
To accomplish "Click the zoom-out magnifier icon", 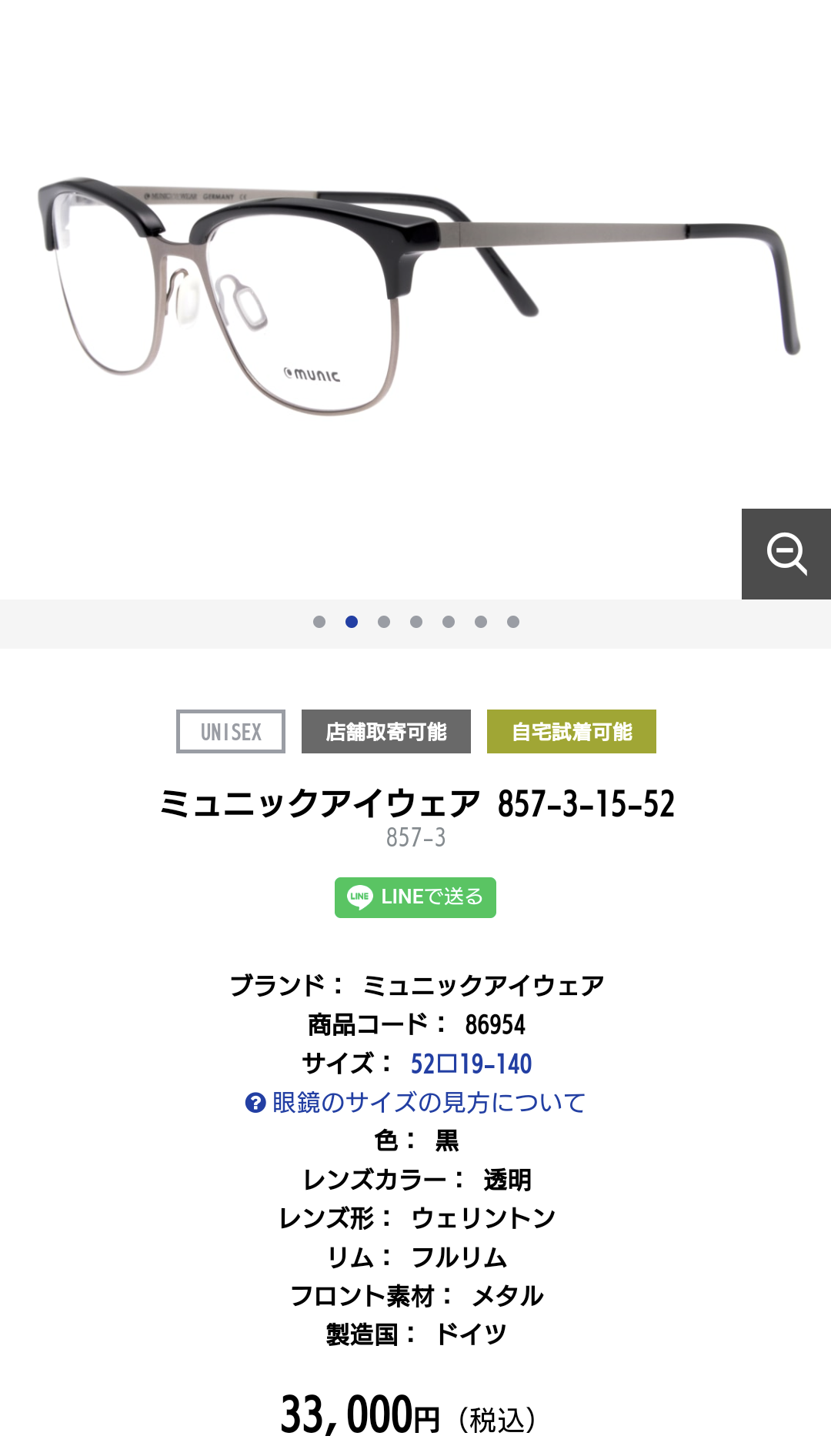I will [x=786, y=553].
